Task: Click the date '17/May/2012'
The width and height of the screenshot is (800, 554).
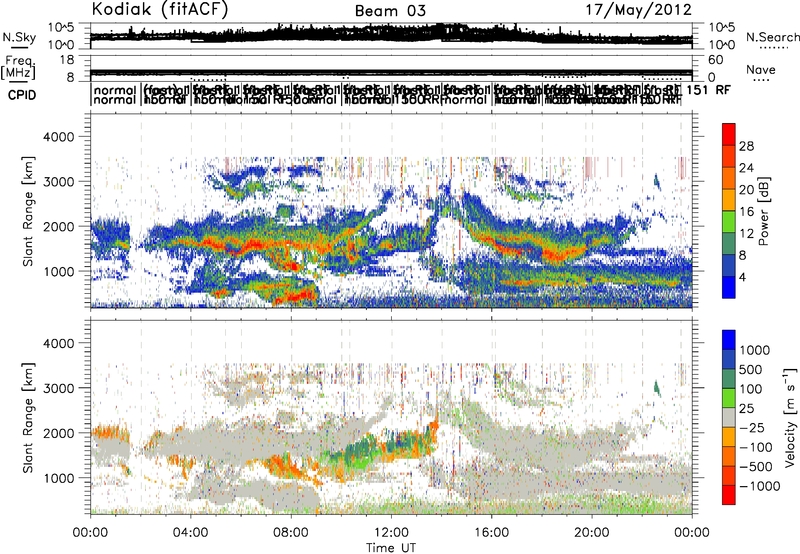Action: (638, 9)
